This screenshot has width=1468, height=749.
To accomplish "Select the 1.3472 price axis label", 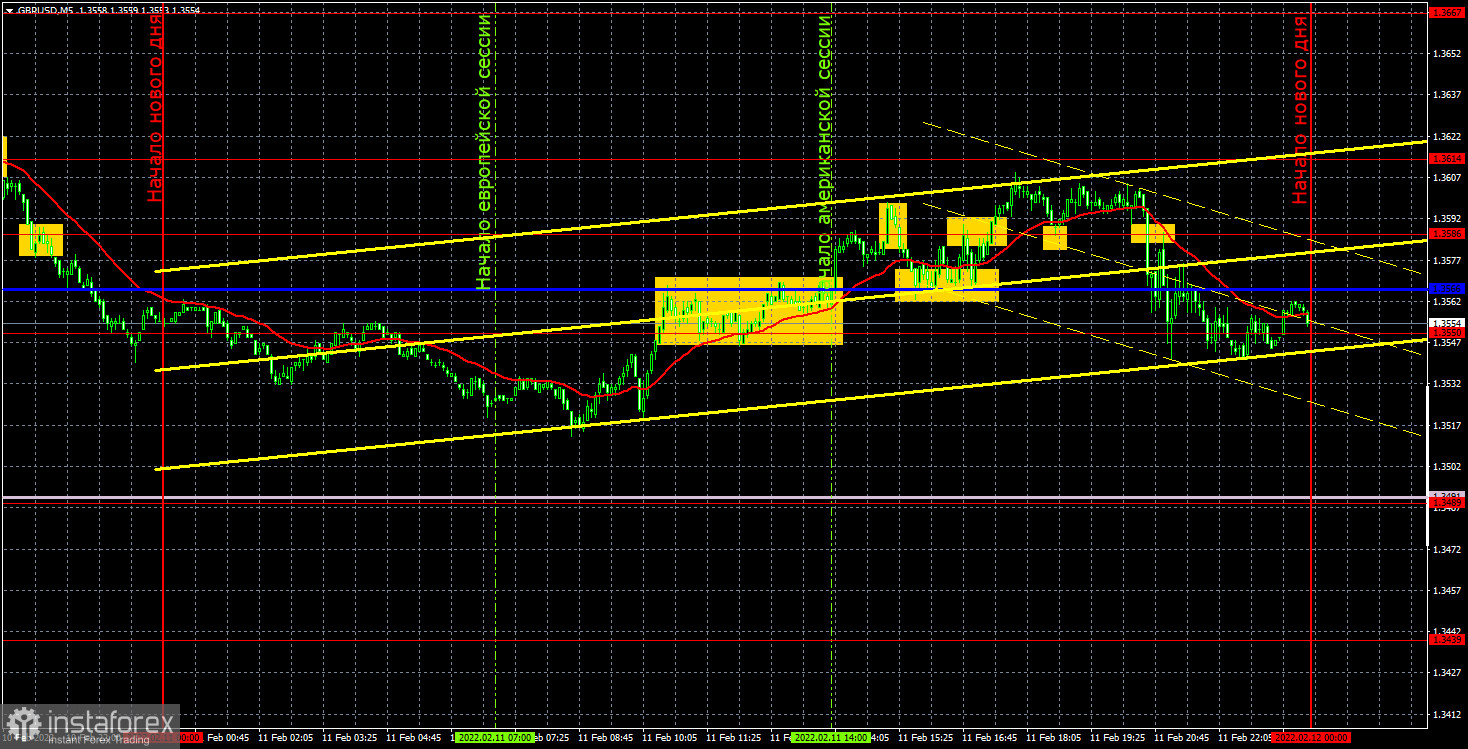I will point(1447,549).
